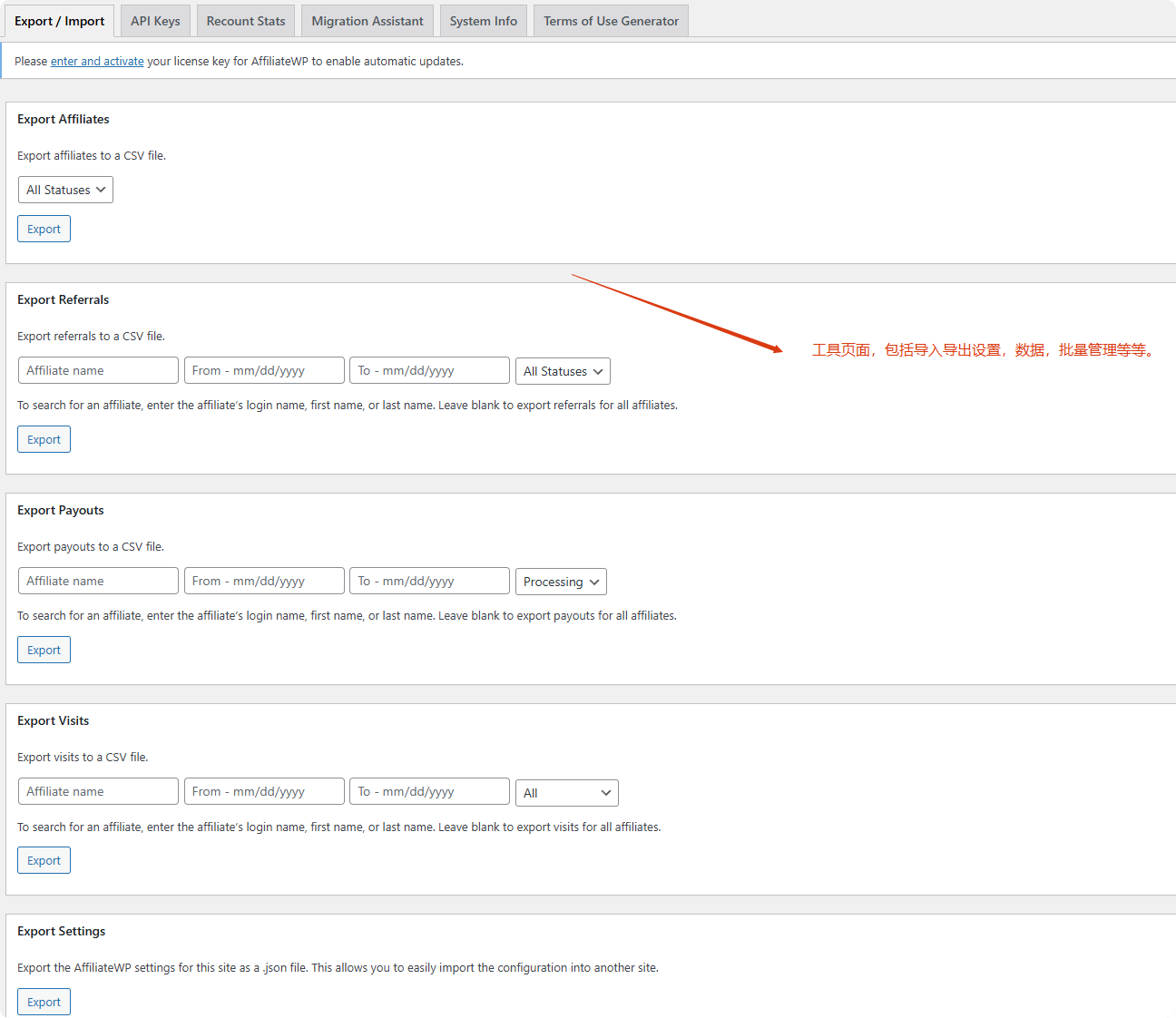
Task: Click hint text about exporting payouts for all affiliates
Action: tap(348, 615)
